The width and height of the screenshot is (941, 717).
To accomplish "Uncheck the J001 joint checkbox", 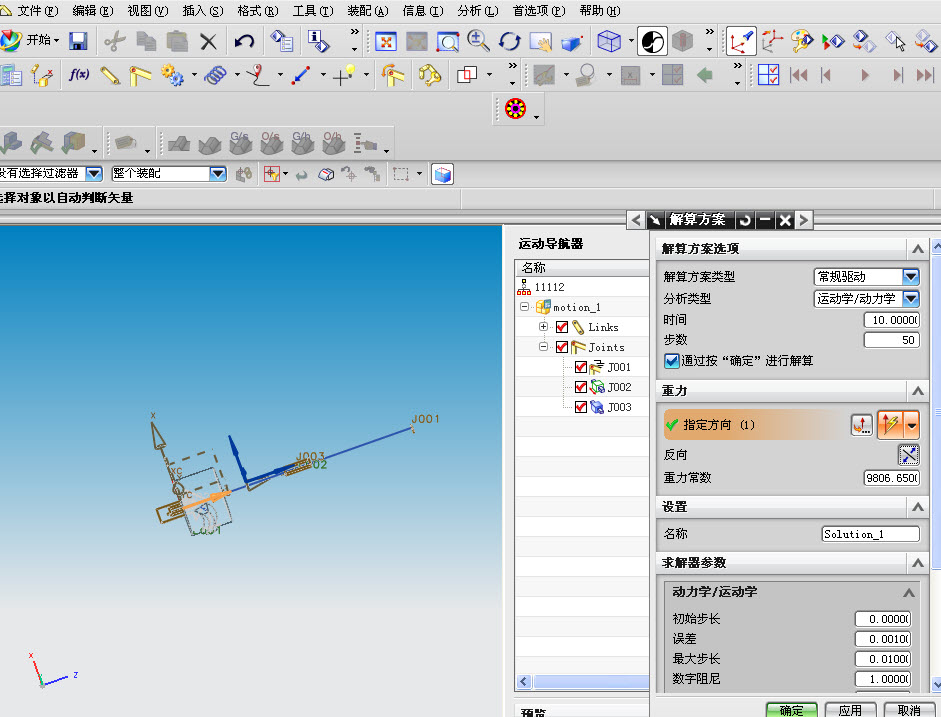I will tap(580, 367).
